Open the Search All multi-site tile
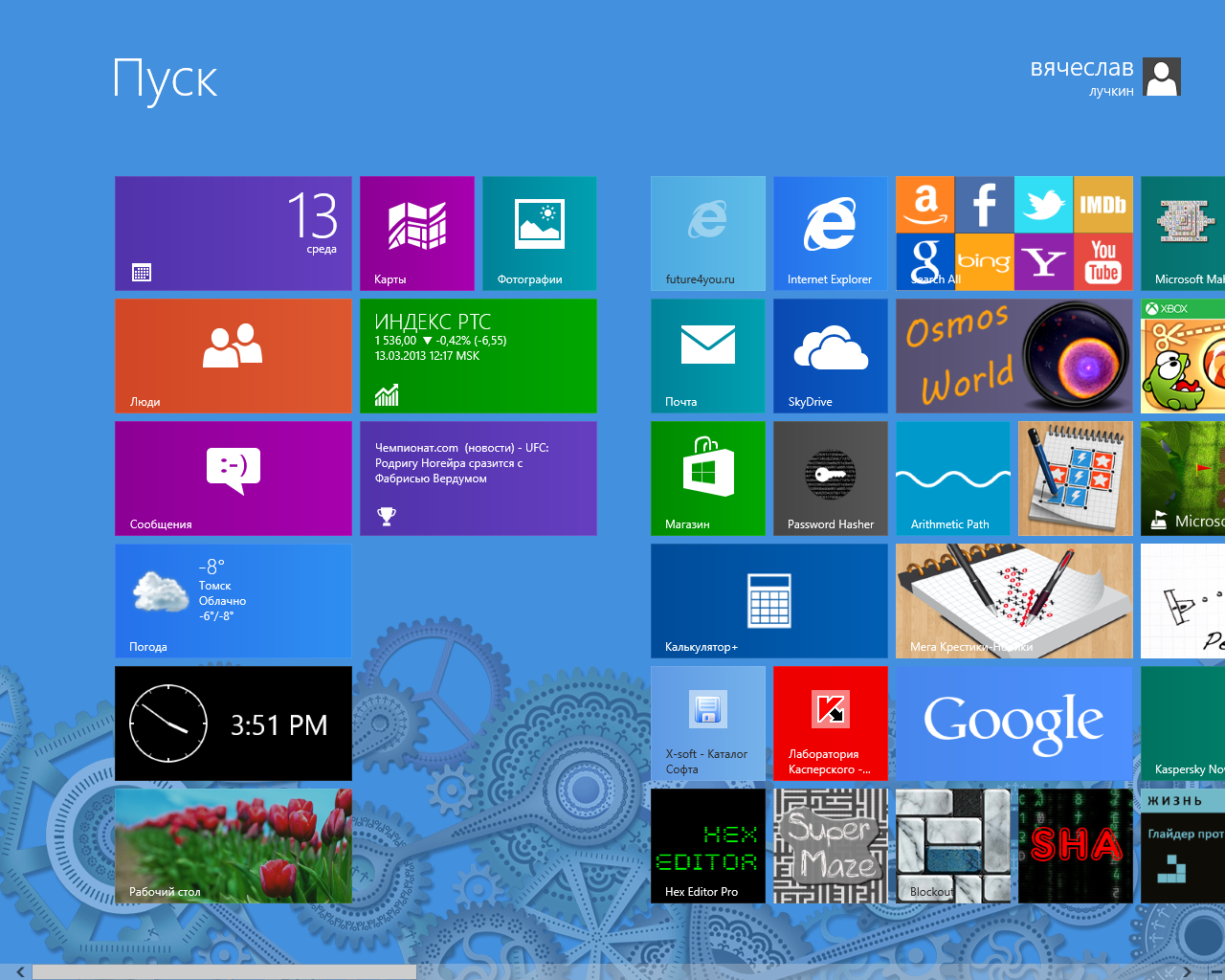This screenshot has height=980, width=1225. [x=1014, y=234]
